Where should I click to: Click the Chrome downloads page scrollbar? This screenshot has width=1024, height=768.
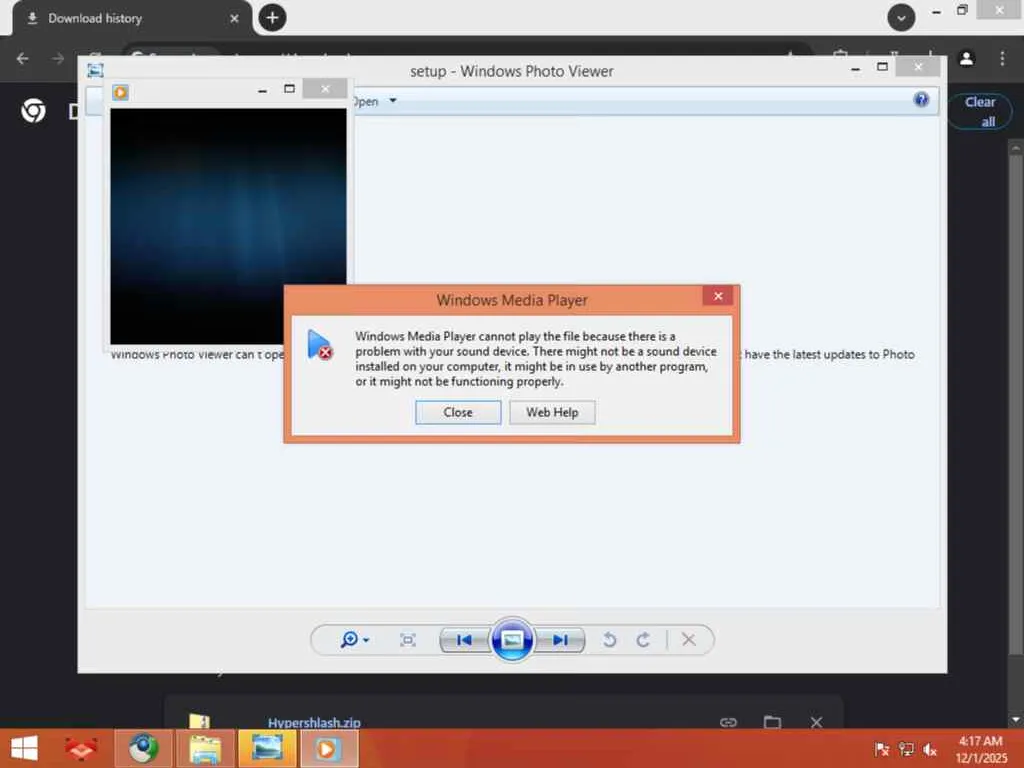(x=1015, y=403)
